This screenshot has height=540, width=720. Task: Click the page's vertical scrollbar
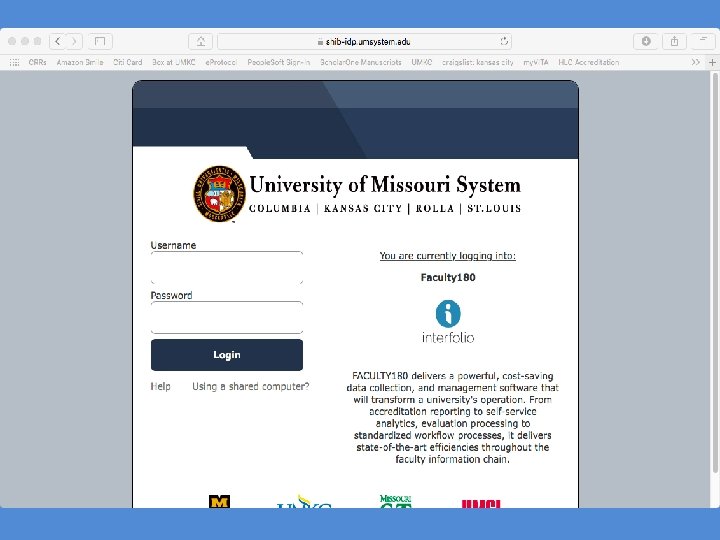[x=714, y=273]
